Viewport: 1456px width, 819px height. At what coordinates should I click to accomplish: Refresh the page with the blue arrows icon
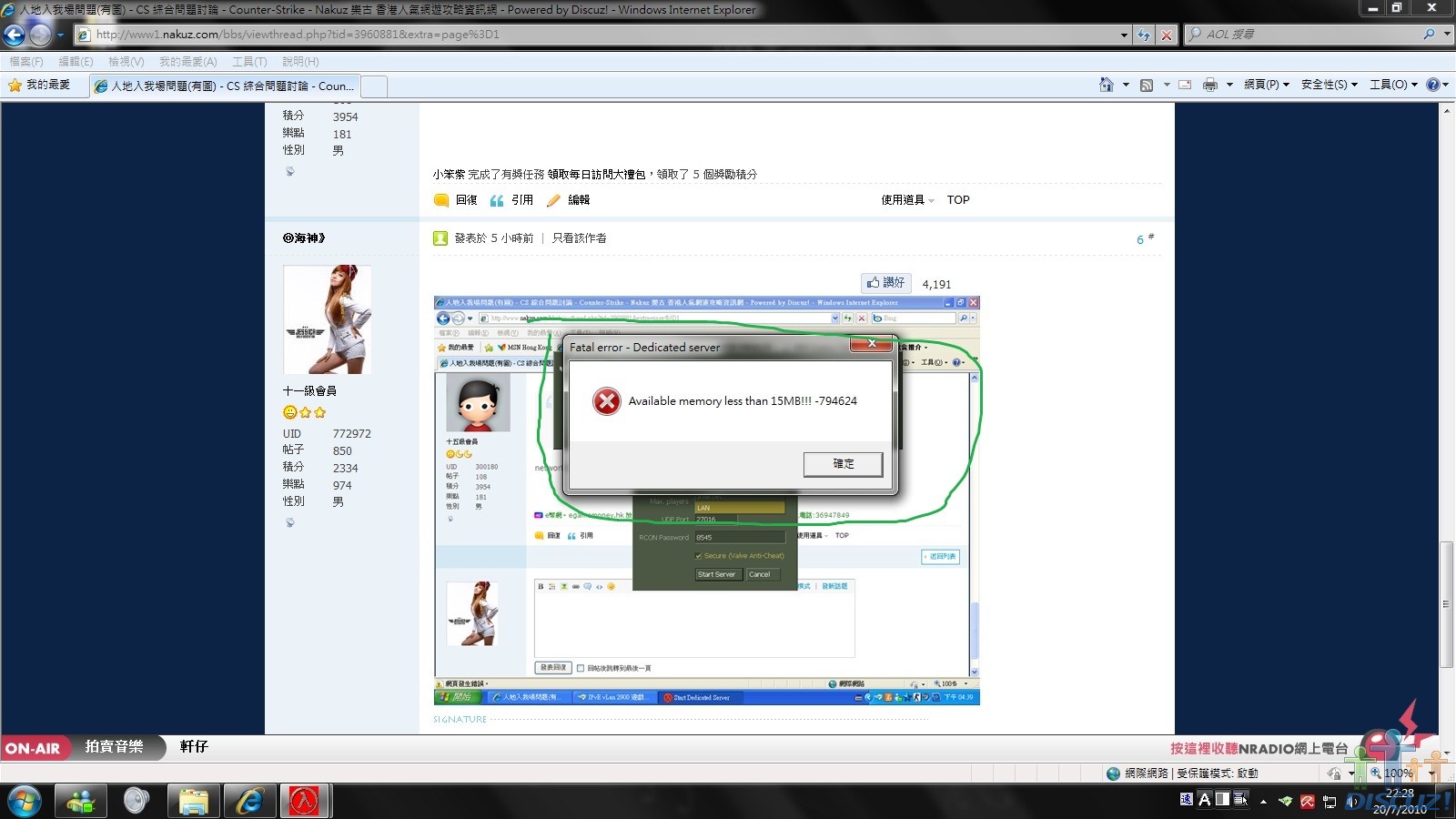[x=1144, y=35]
